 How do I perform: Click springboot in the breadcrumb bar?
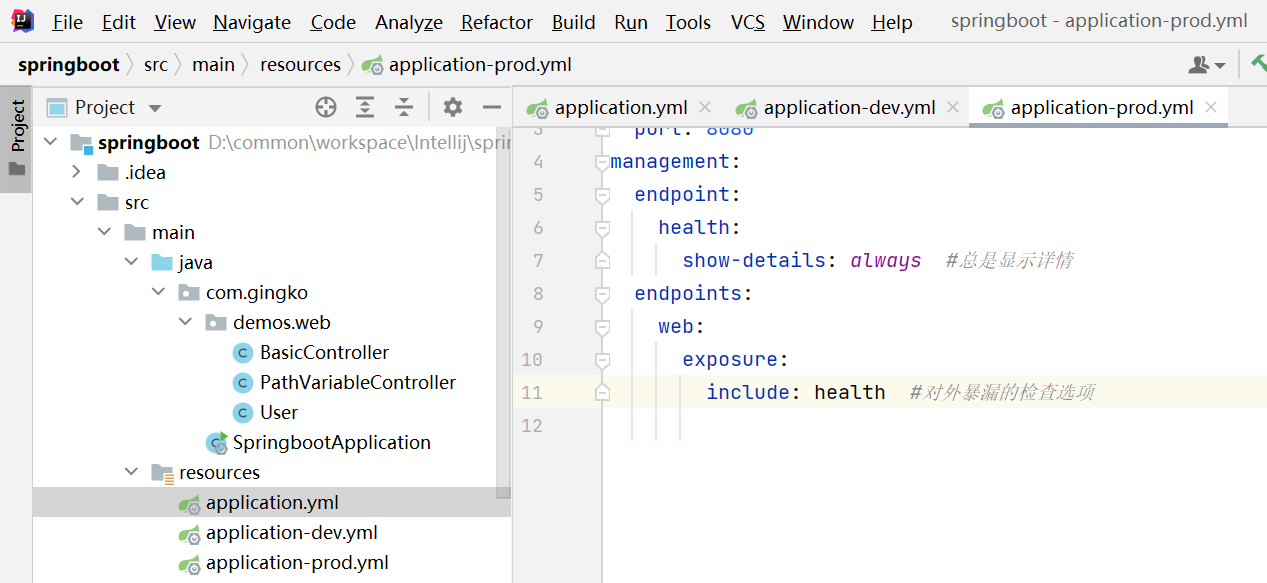click(x=68, y=65)
